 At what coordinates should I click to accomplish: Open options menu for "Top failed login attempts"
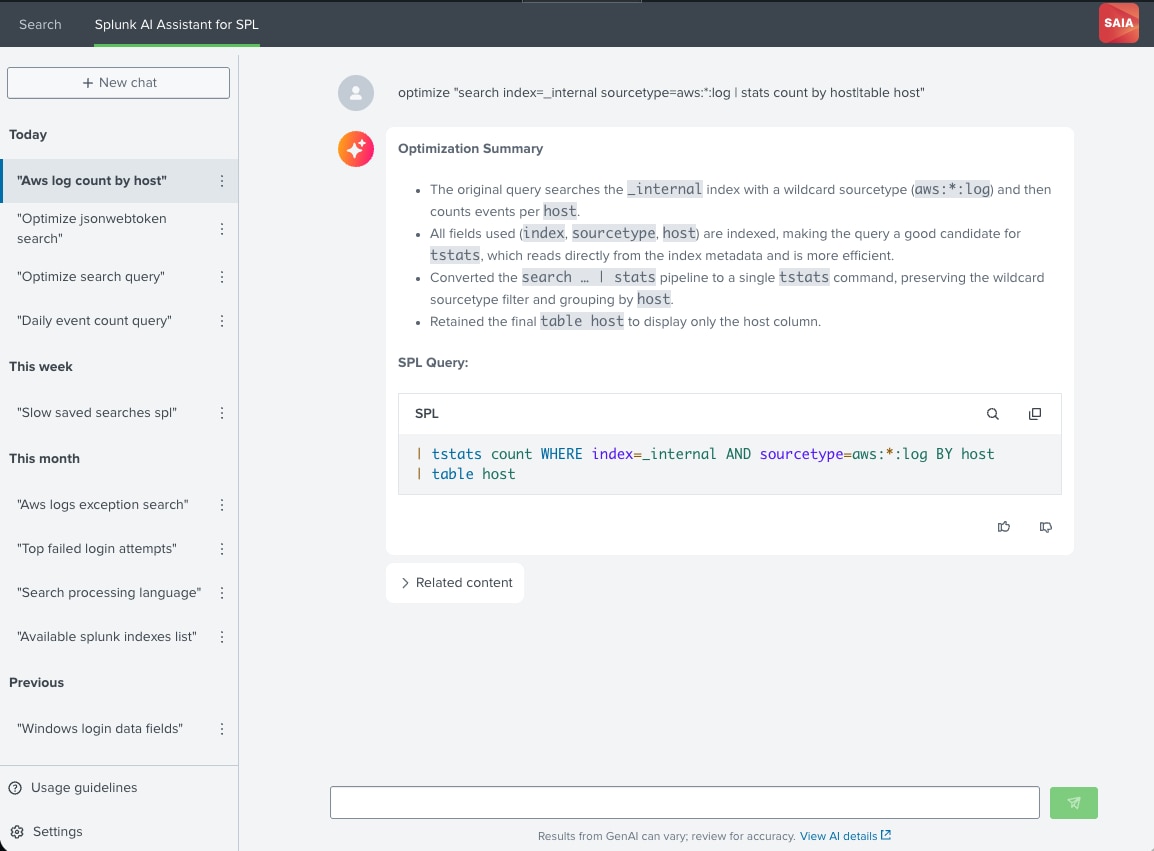pyautogui.click(x=222, y=549)
